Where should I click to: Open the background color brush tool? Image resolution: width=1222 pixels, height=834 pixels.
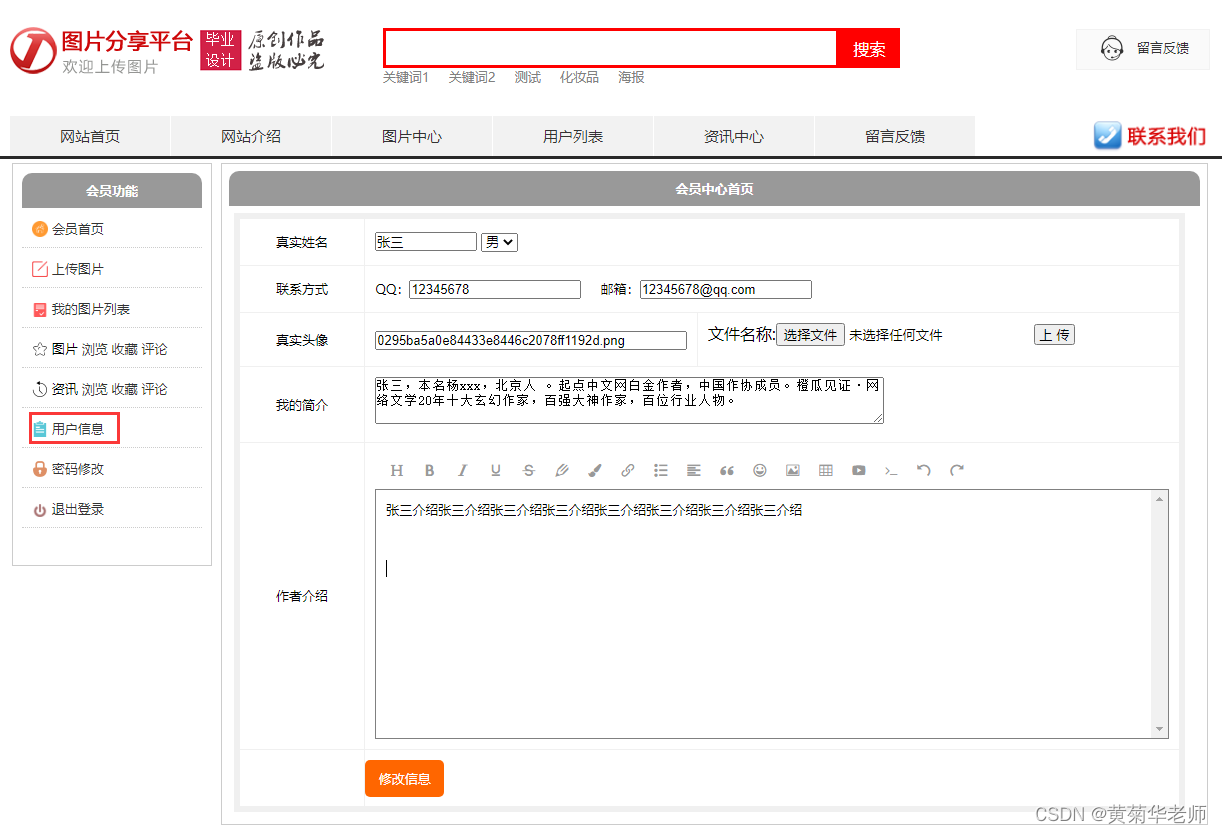click(x=595, y=470)
